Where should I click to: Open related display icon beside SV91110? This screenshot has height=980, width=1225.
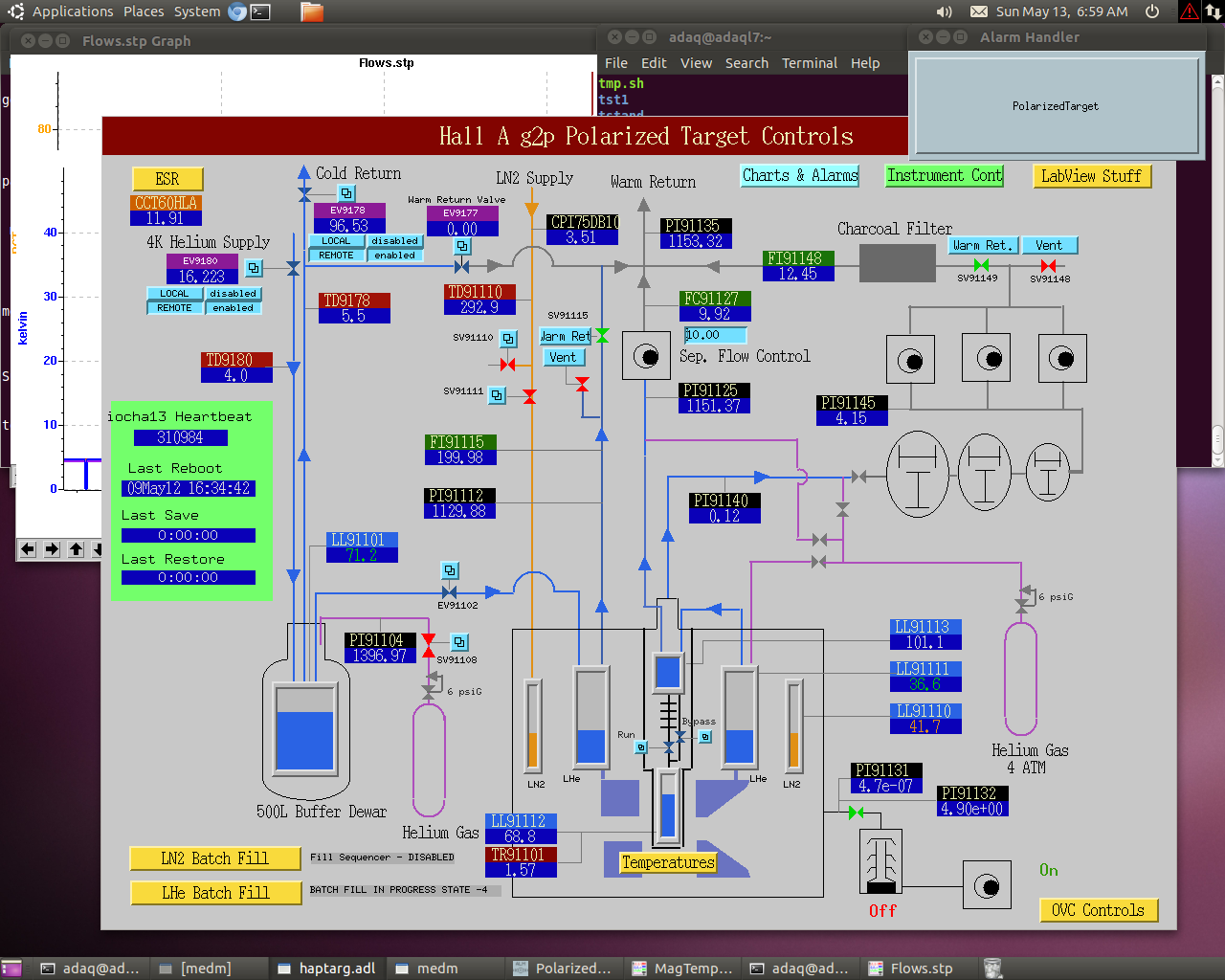(x=508, y=339)
